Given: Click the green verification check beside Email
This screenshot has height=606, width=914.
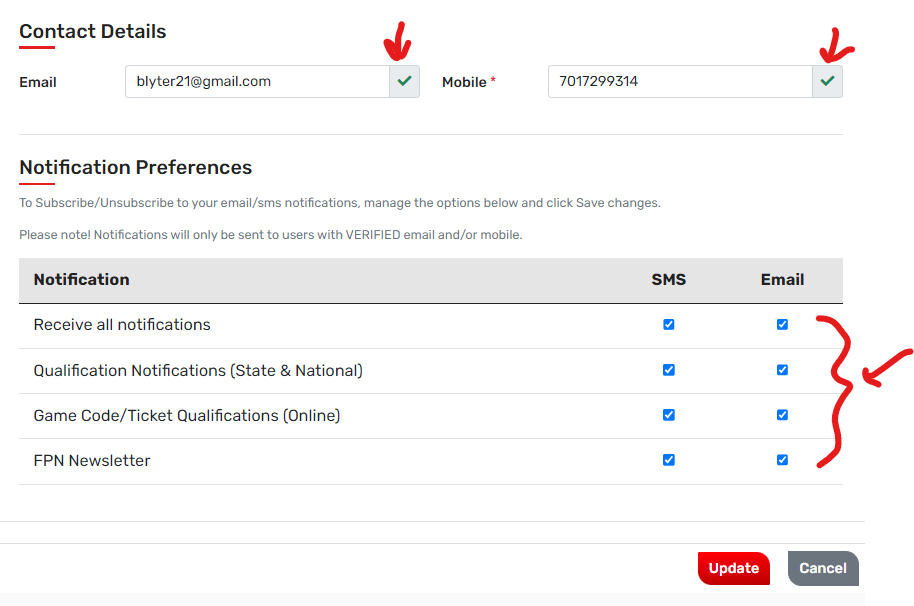Looking at the screenshot, I should pos(404,82).
